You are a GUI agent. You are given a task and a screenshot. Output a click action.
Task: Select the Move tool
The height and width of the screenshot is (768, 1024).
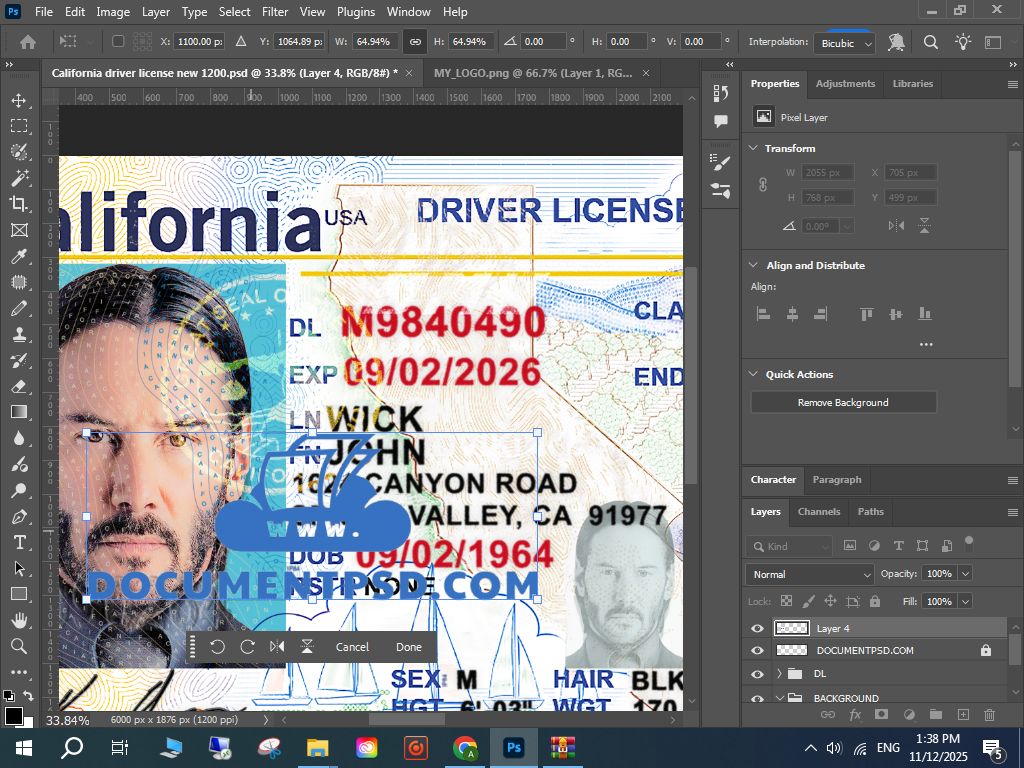click(19, 100)
